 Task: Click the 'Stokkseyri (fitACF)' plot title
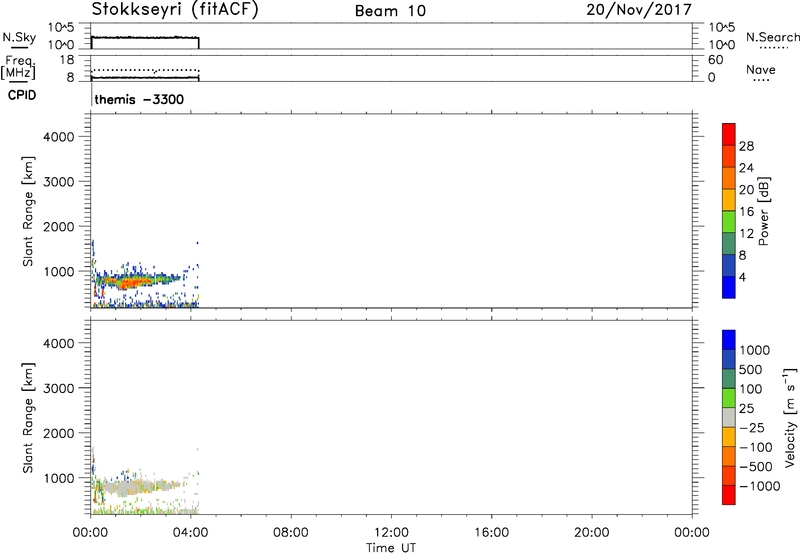tap(175, 10)
